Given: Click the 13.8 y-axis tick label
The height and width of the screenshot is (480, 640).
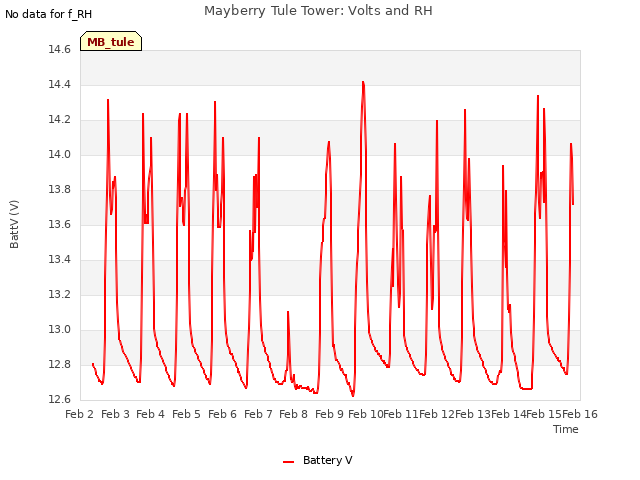Looking at the screenshot, I should (x=60, y=189).
